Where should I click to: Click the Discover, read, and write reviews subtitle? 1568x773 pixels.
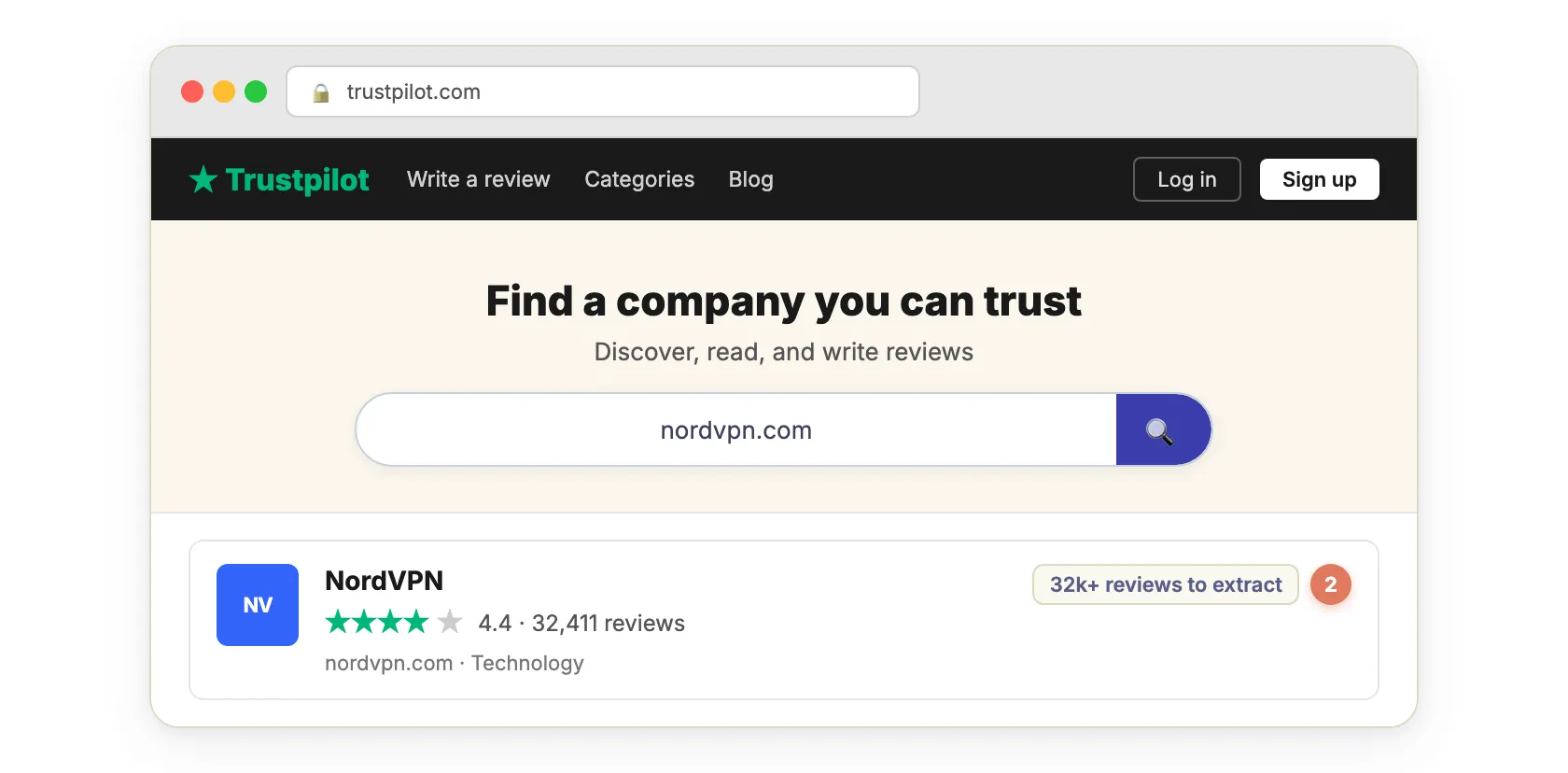(784, 352)
